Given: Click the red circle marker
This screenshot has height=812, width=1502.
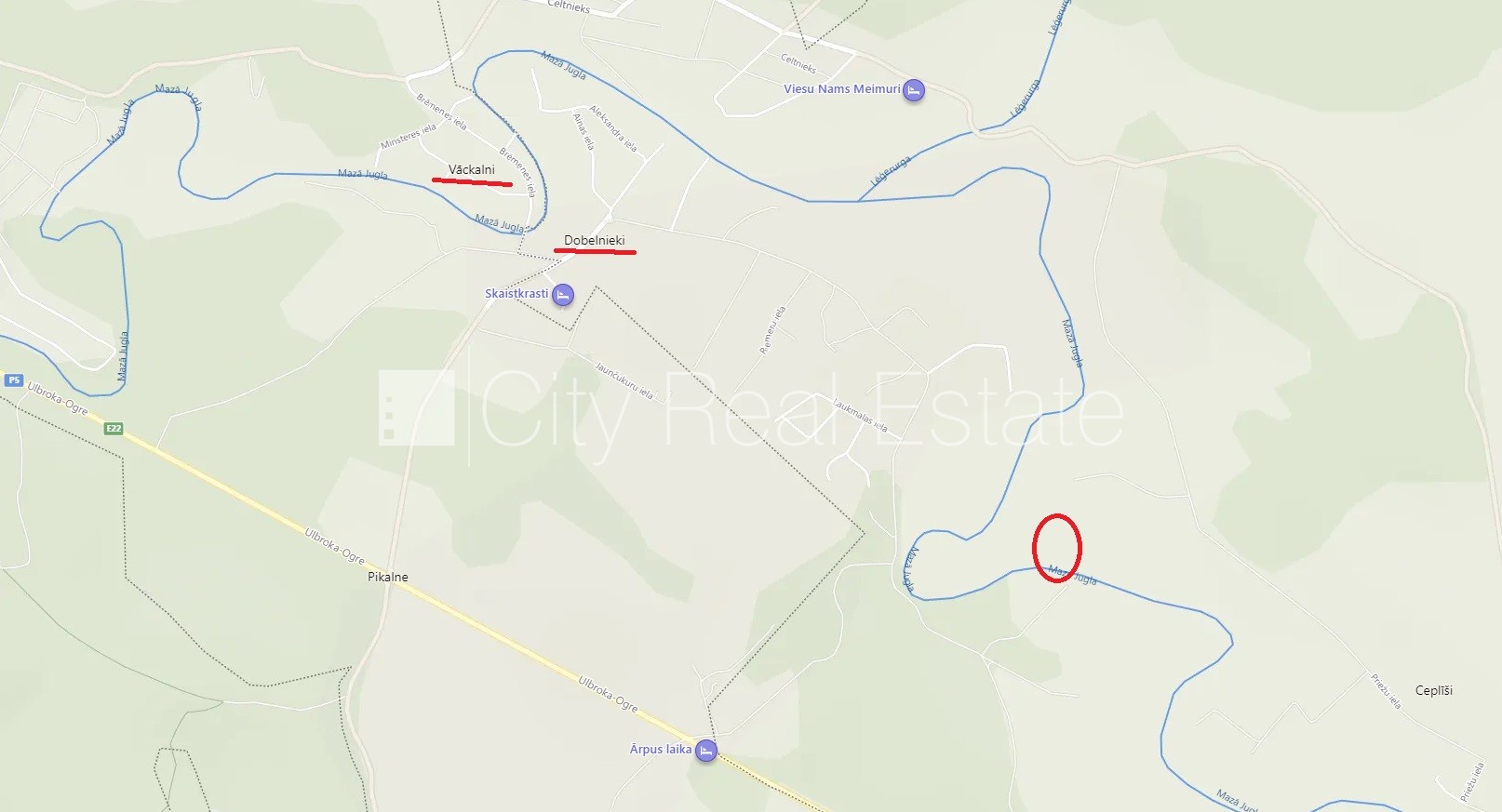Looking at the screenshot, I should pyautogui.click(x=1057, y=548).
